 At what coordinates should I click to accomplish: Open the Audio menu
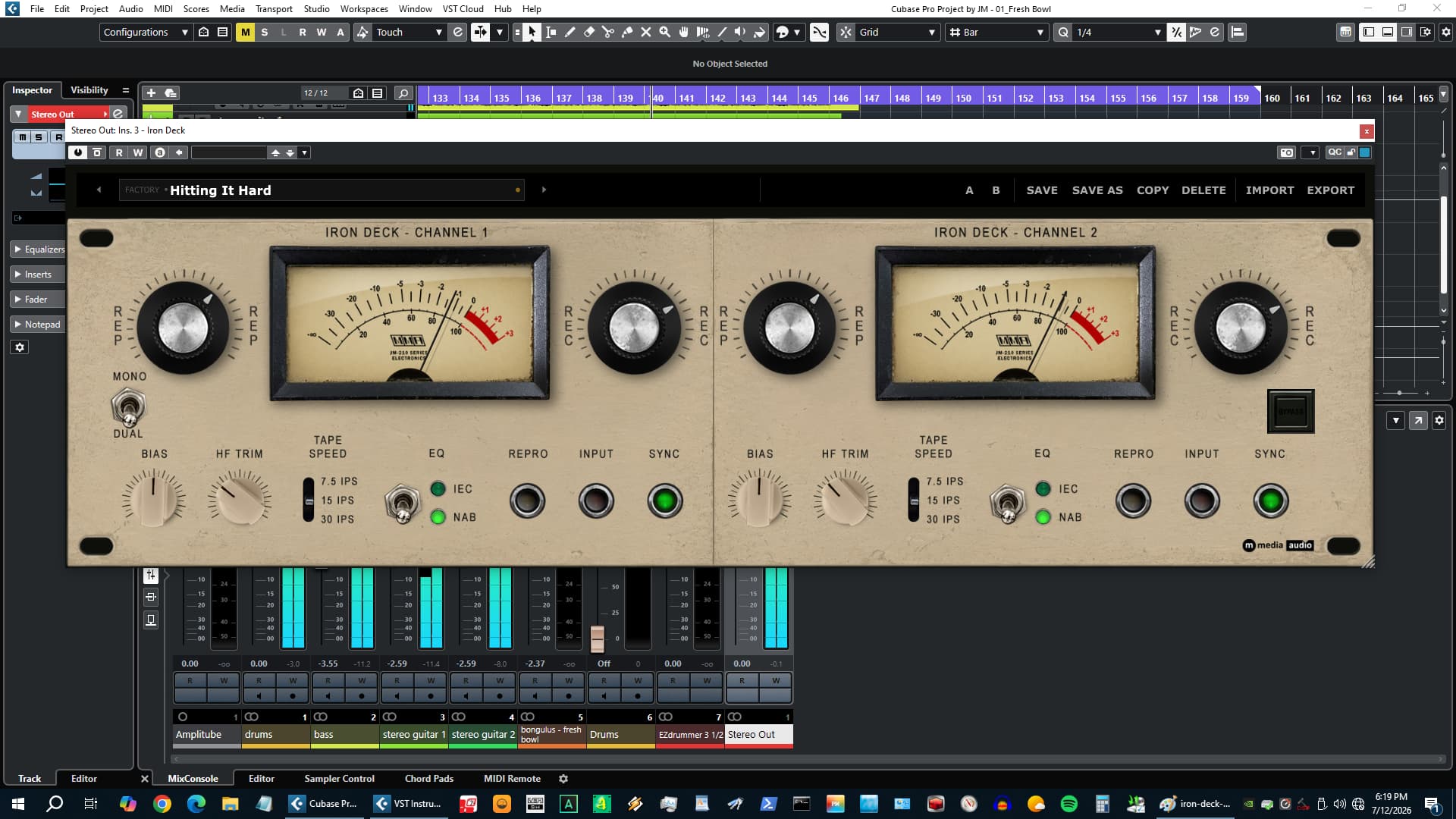click(x=130, y=8)
